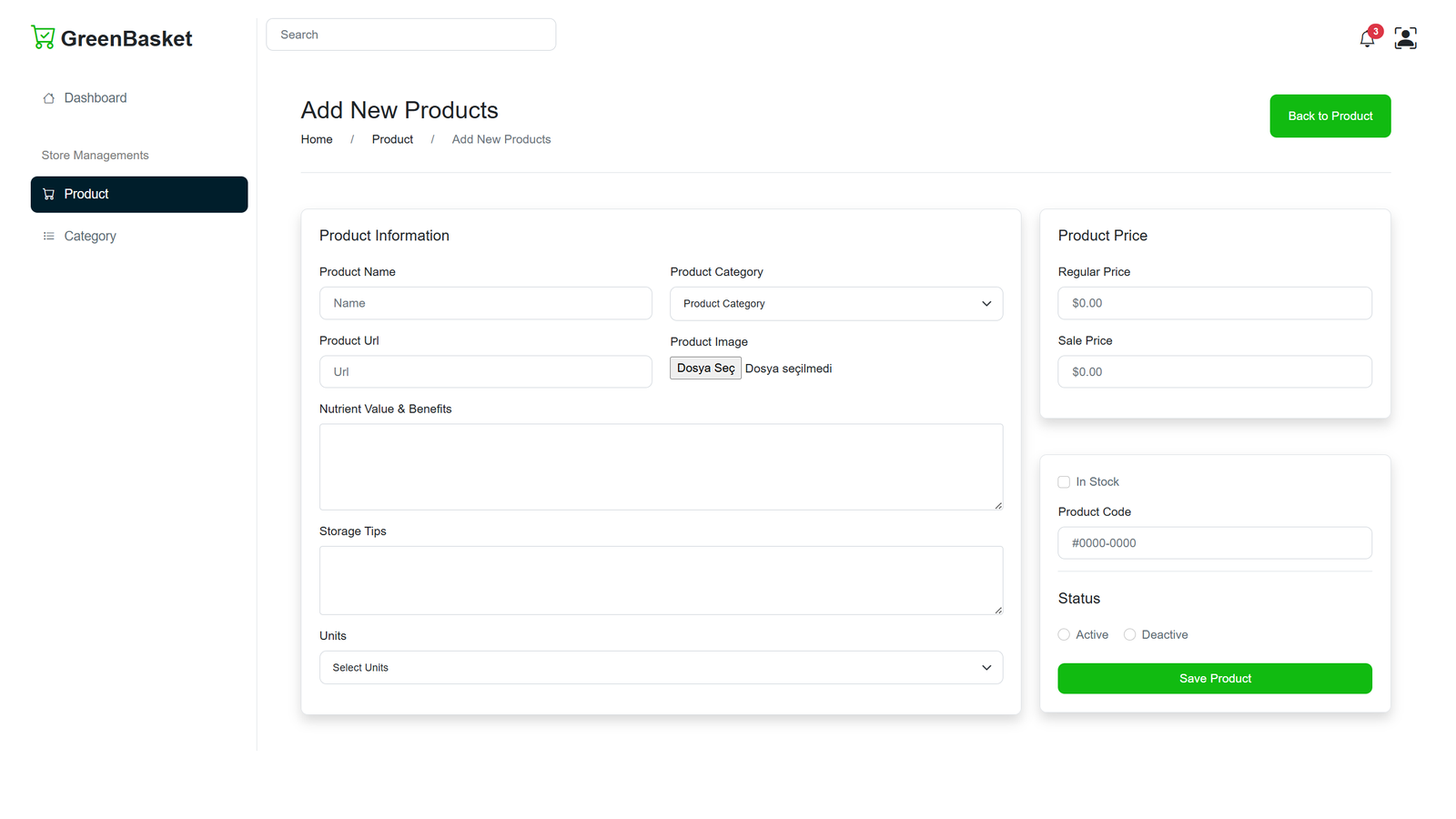This screenshot has height=819, width=1456.
Task: Click the Category list icon in sidebar
Action: click(49, 237)
